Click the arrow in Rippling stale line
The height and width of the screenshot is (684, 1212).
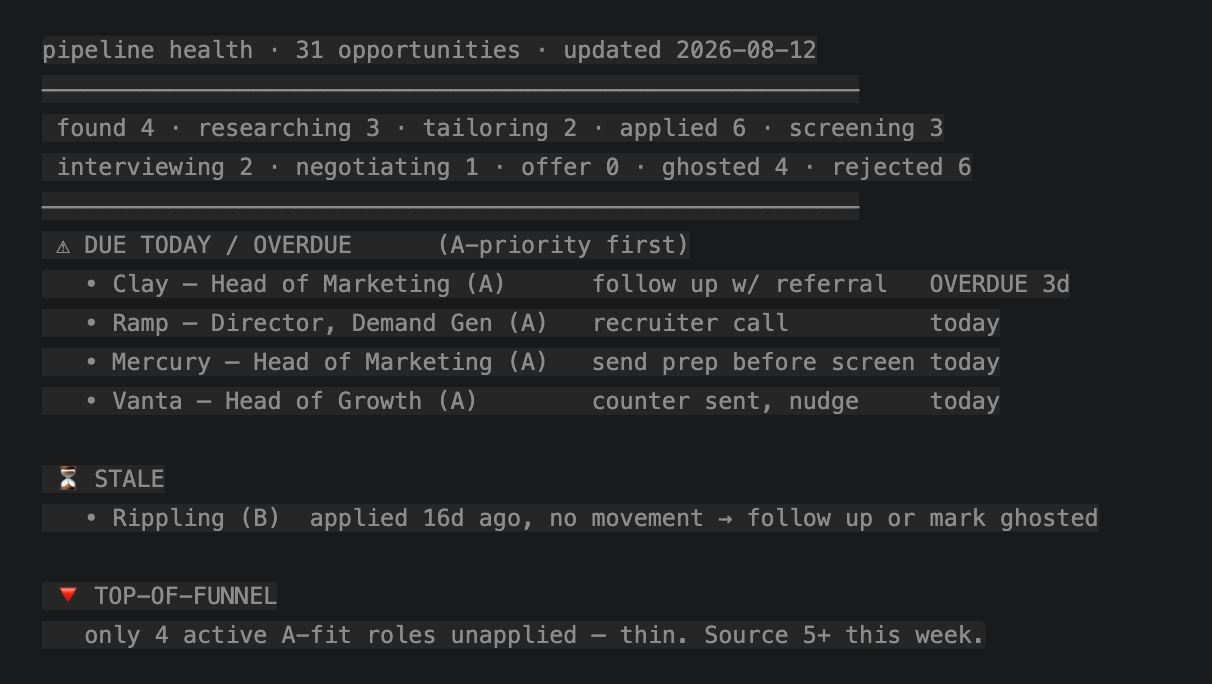[725, 518]
